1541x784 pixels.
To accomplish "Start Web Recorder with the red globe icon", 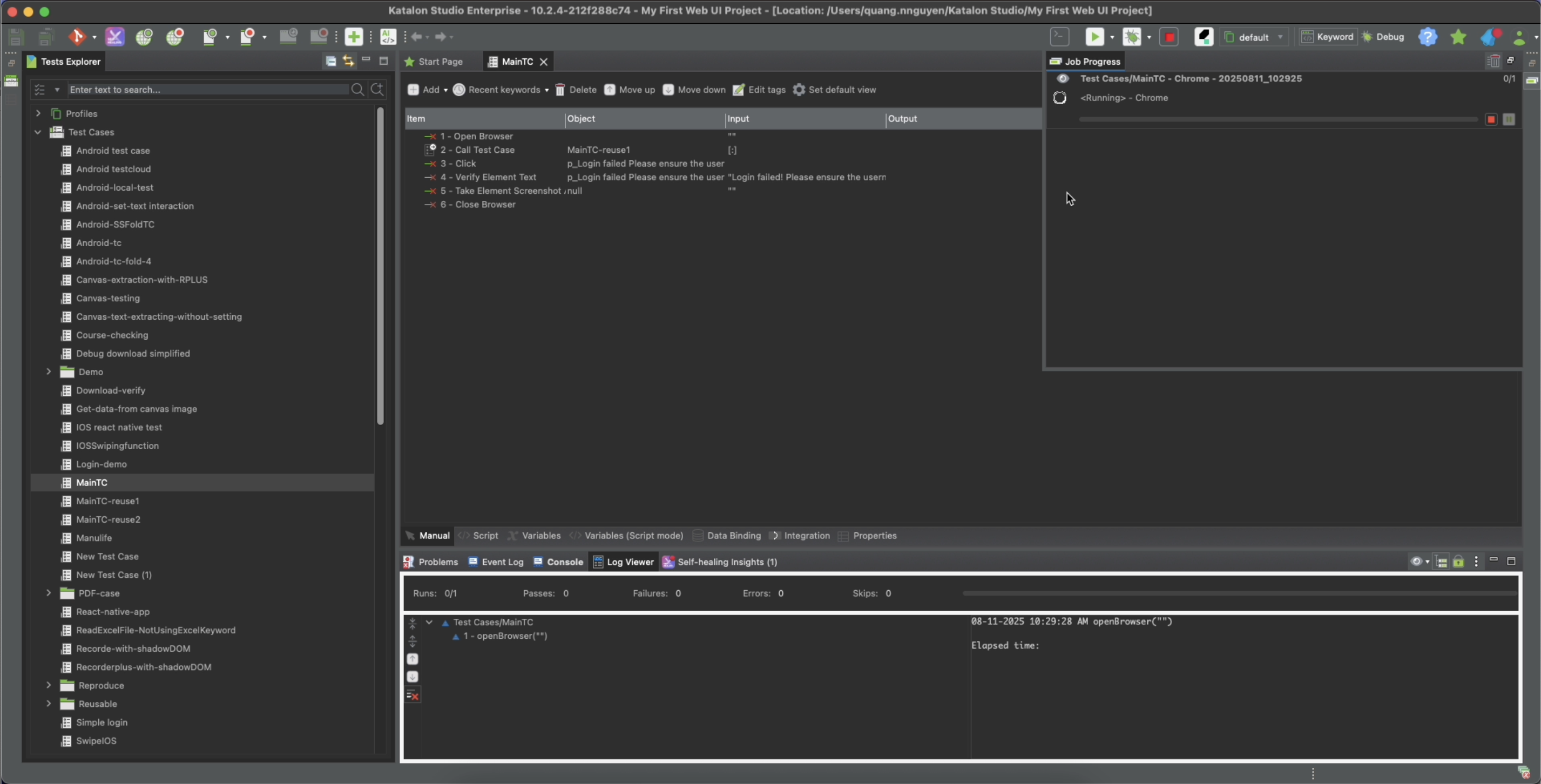I will [x=175, y=37].
